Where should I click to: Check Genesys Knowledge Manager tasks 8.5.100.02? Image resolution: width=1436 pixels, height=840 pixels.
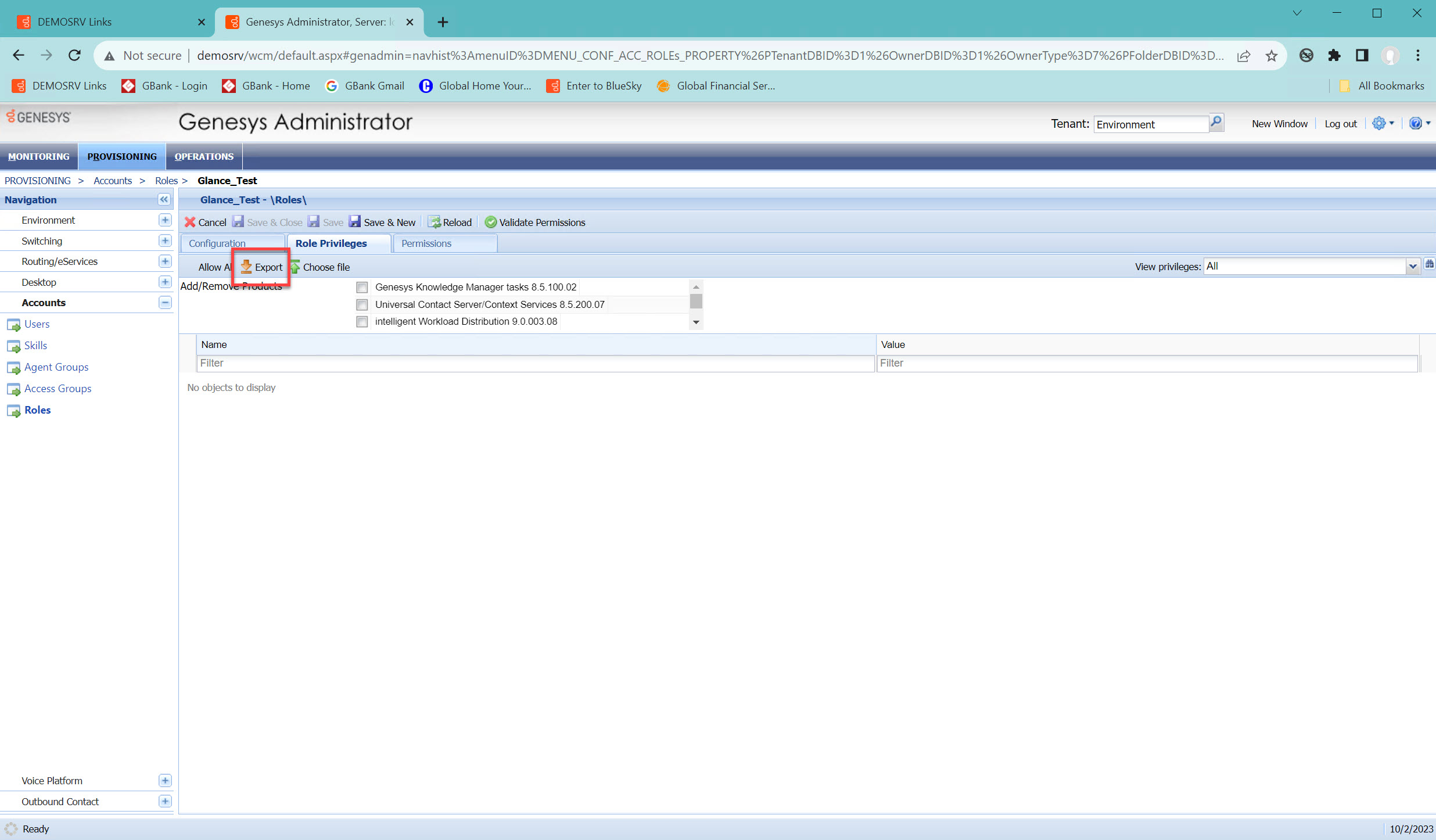(362, 287)
